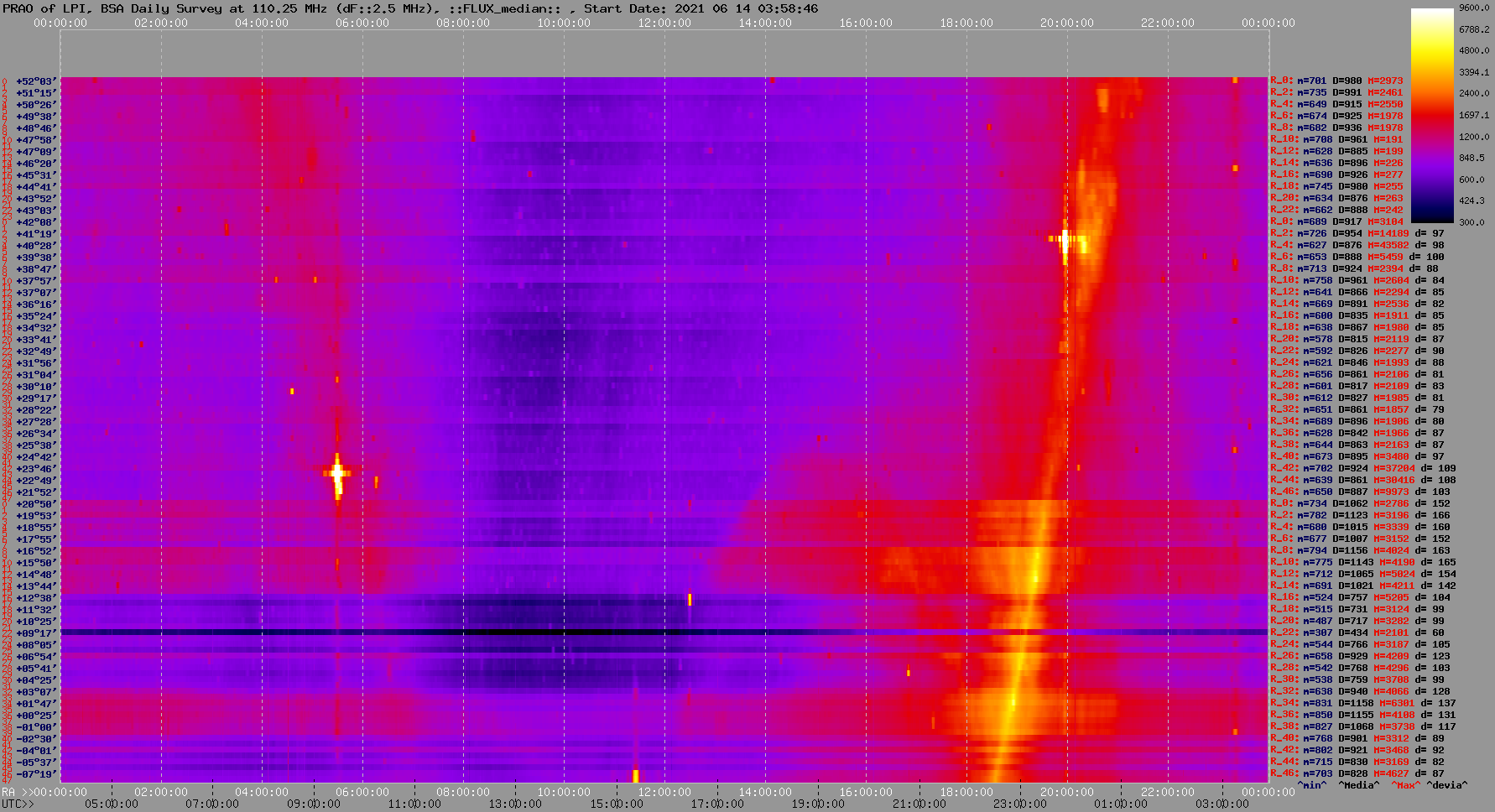Click the 300.0 color scale value
This screenshot has width=1495, height=812.
click(x=1472, y=223)
